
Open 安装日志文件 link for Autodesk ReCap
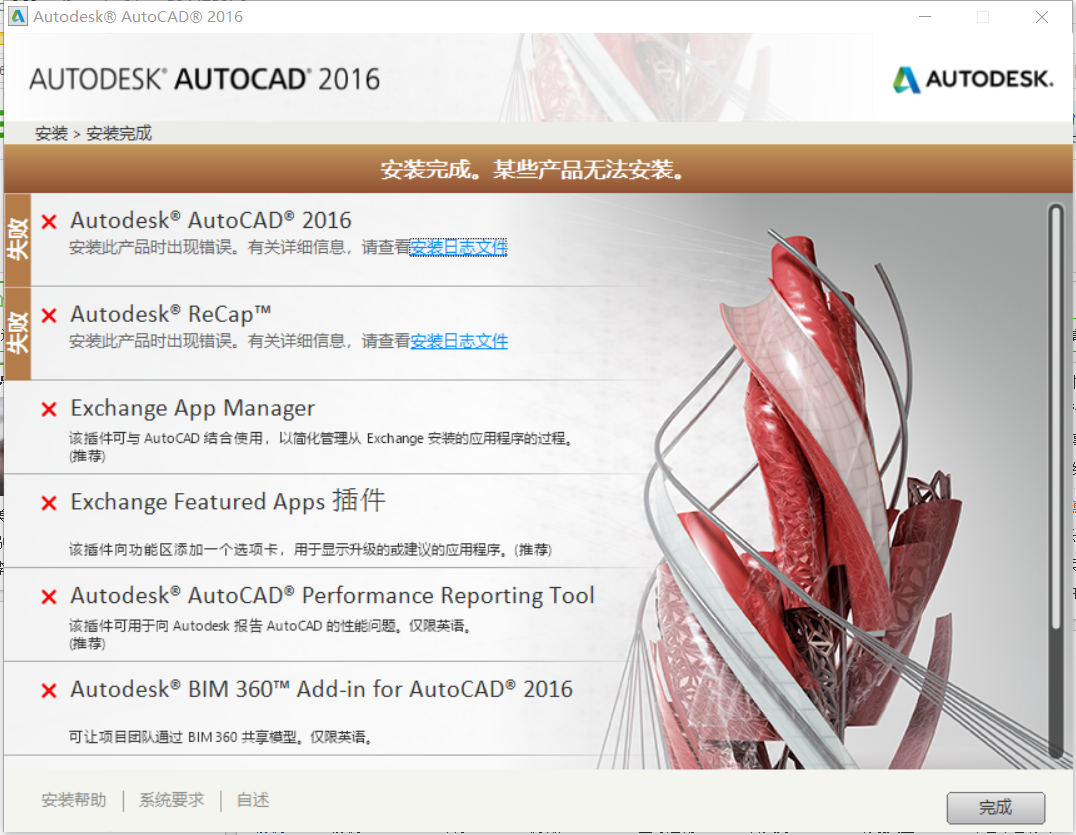point(459,340)
